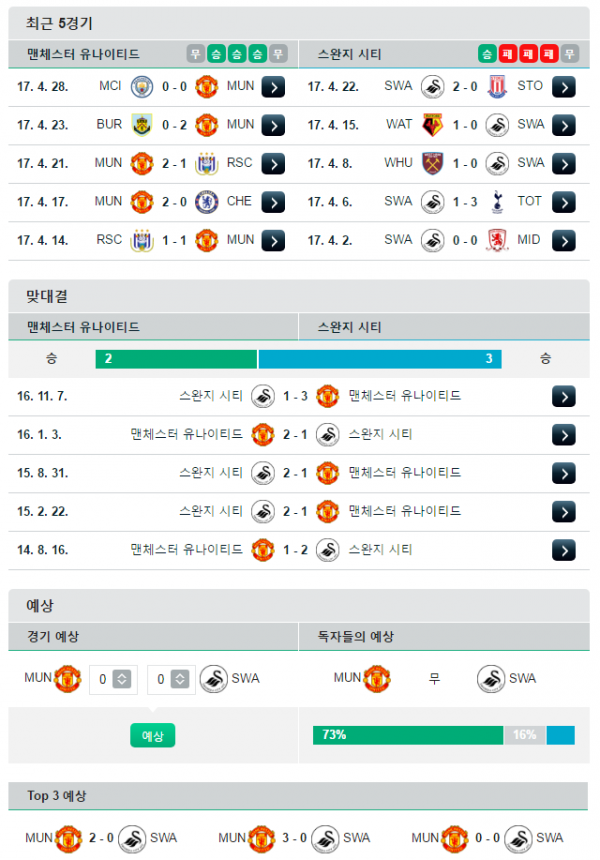This screenshot has height=860, width=600.
Task: Adjust the SWA predicted score stepper
Action: (x=180, y=679)
